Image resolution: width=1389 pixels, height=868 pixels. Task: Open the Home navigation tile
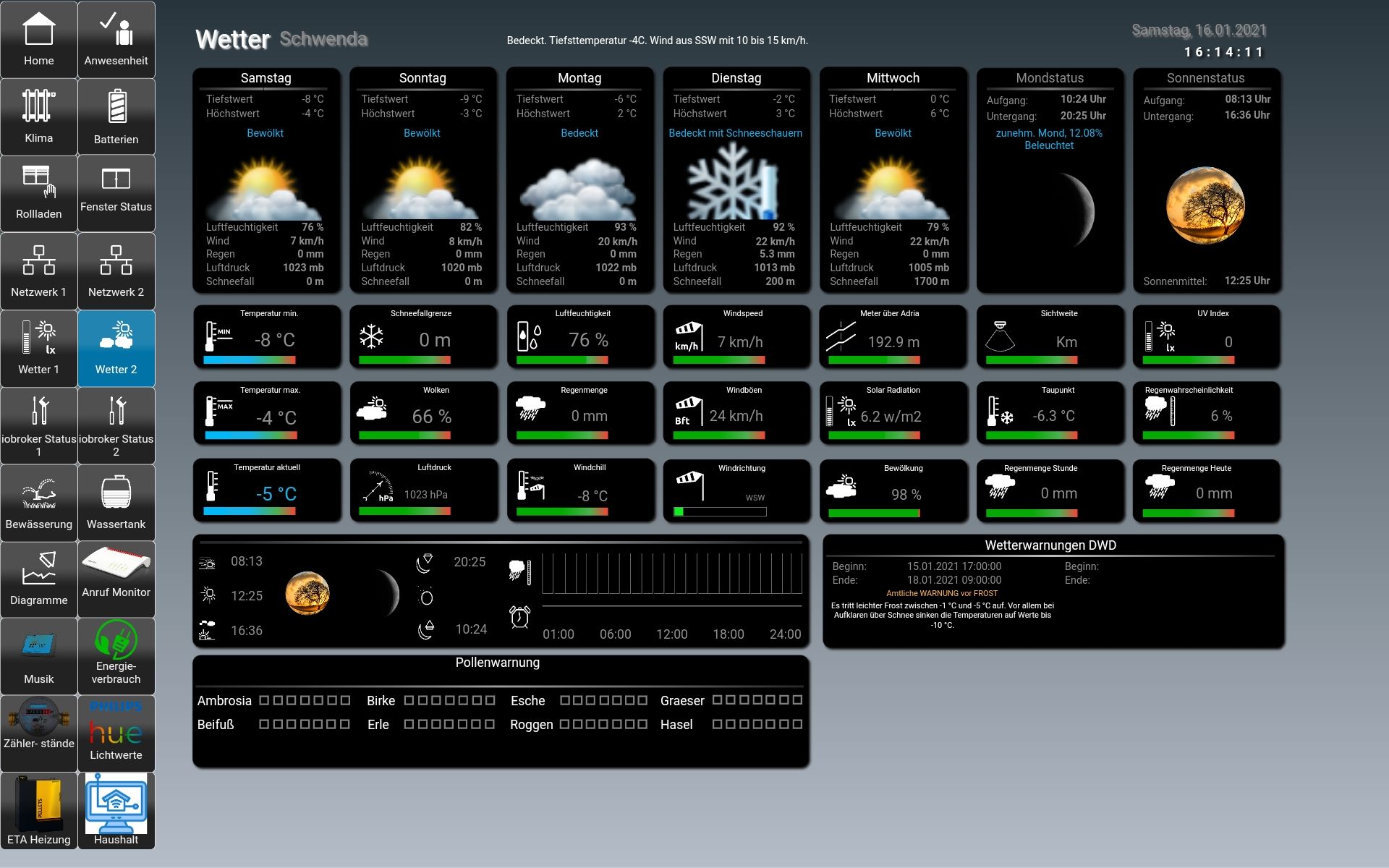(x=39, y=40)
